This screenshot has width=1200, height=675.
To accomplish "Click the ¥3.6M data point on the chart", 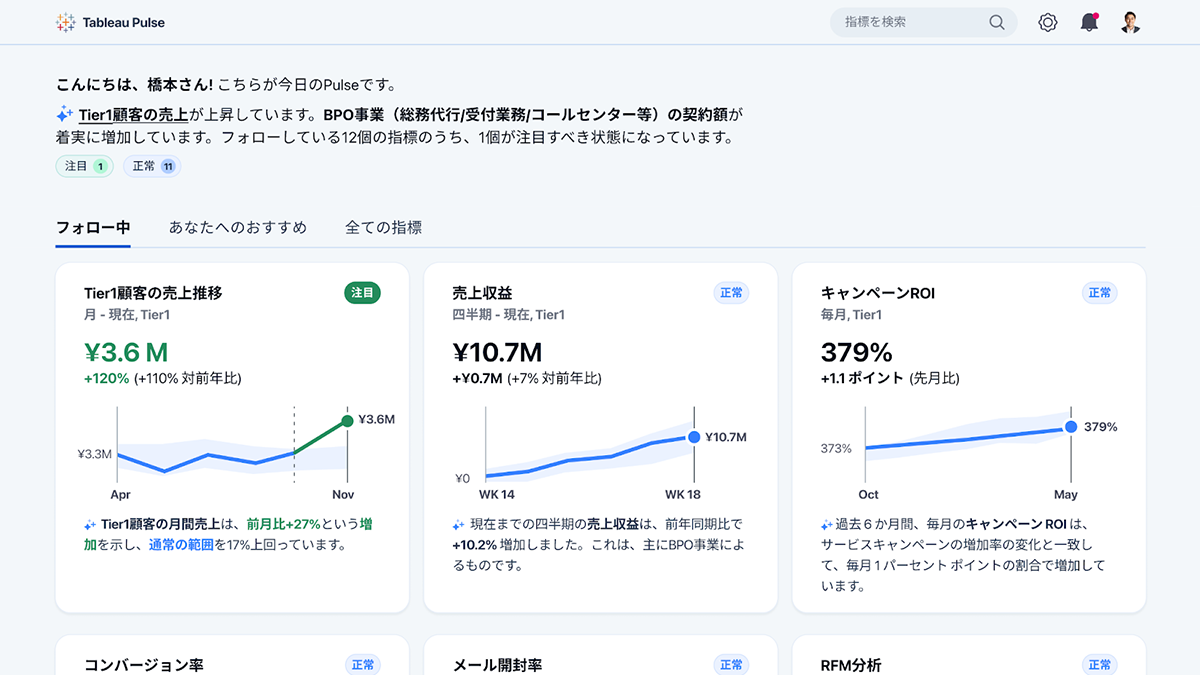I will 347,421.
